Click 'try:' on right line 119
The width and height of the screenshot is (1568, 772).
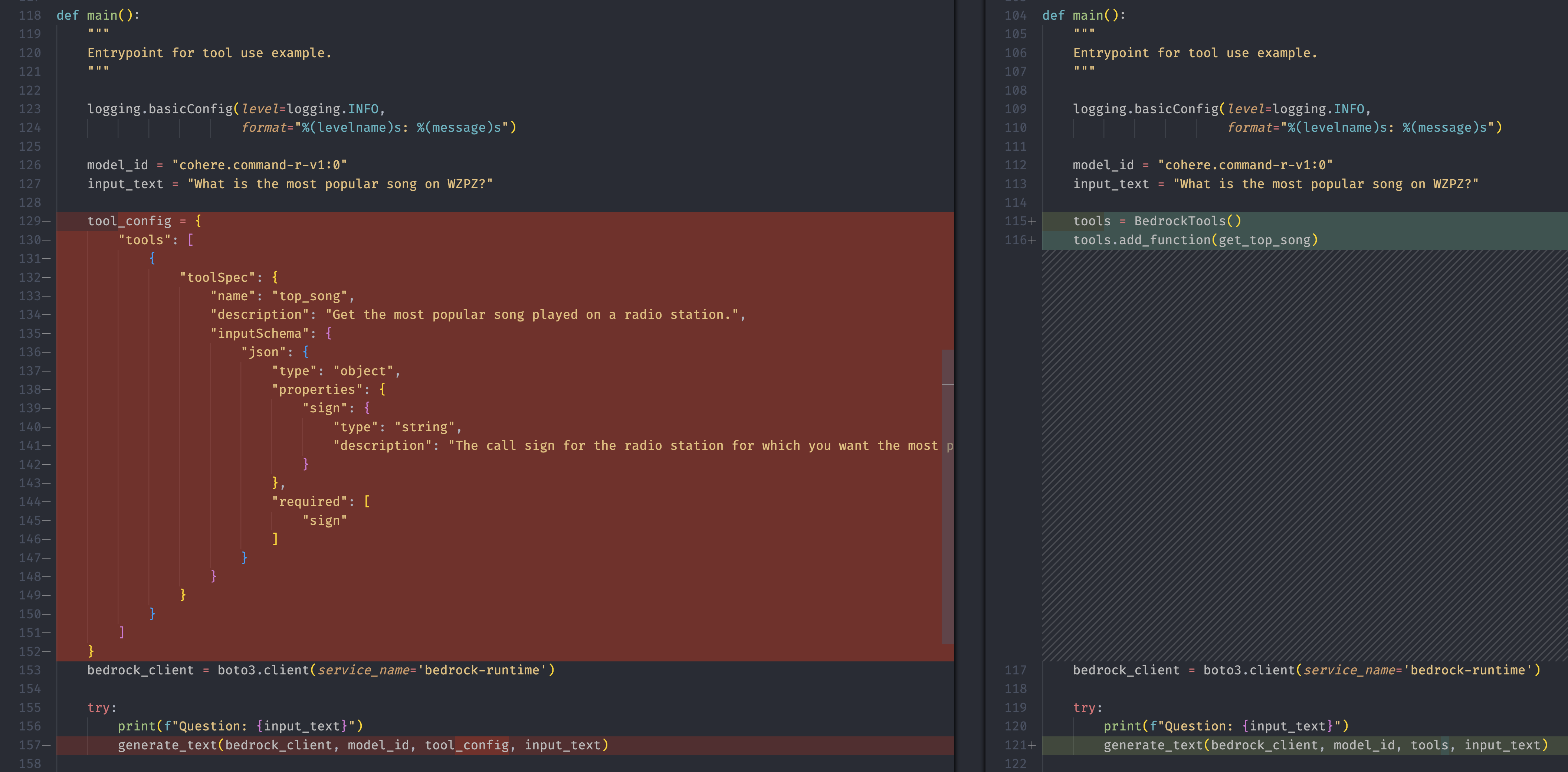pyautogui.click(x=1088, y=707)
